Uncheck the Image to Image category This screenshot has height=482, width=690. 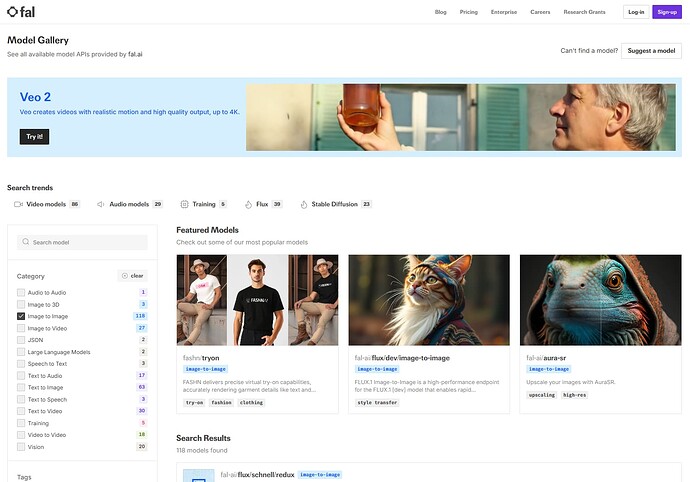(x=21, y=316)
